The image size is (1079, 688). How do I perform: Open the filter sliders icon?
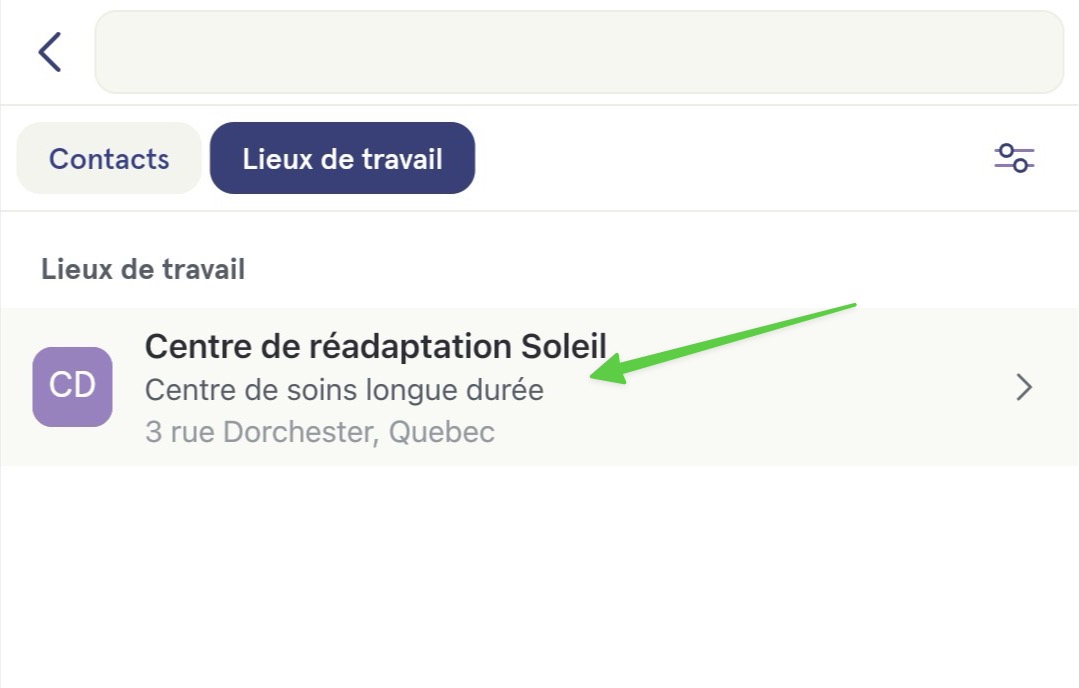coord(1014,158)
